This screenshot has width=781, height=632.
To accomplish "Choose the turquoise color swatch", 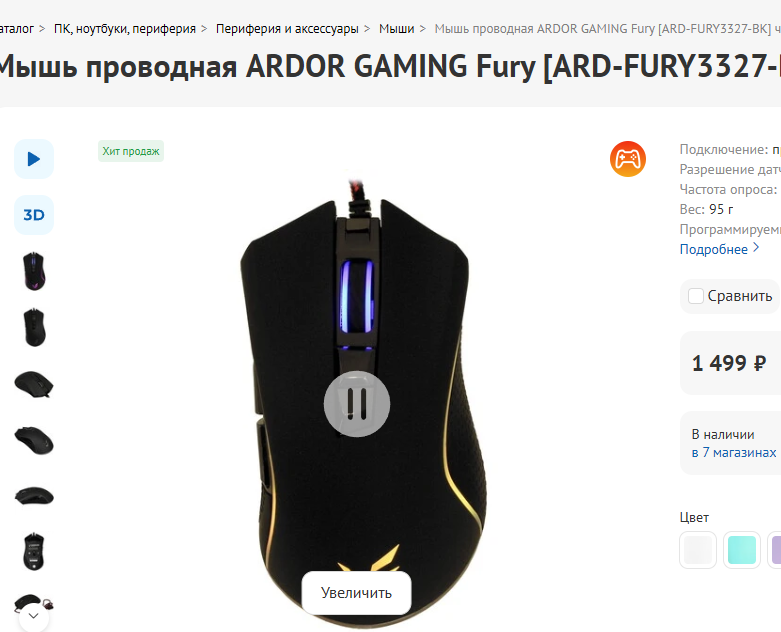I will pos(742,550).
